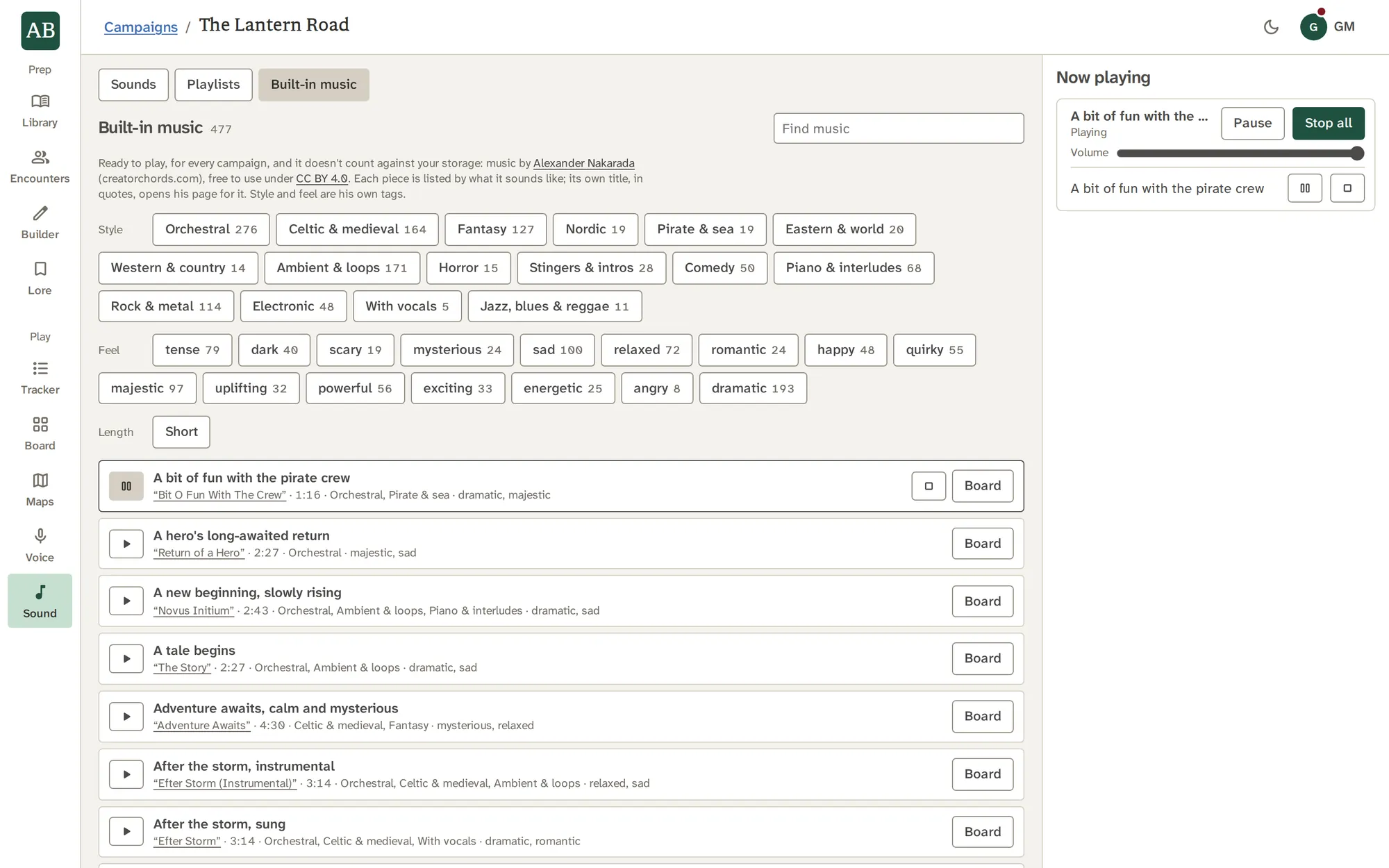Open Alexander Nakarada link
This screenshot has height=868, width=1389.
pyautogui.click(x=583, y=163)
